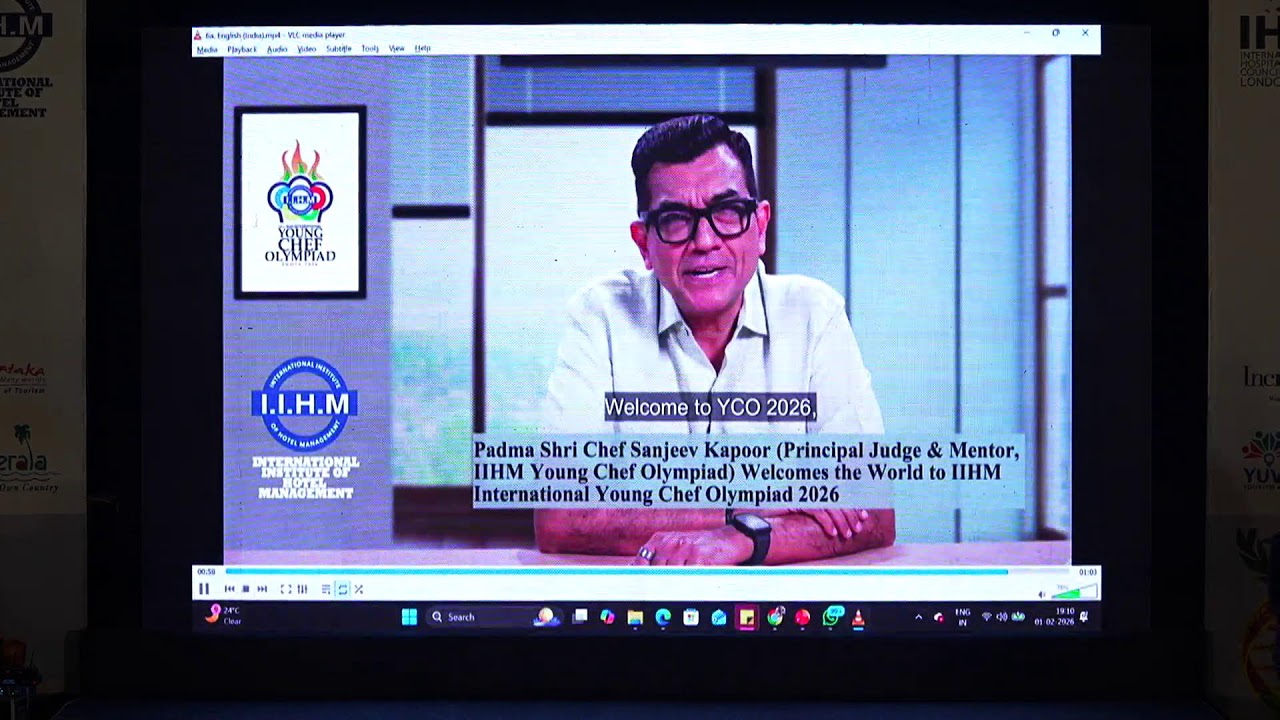This screenshot has height=720, width=1280.
Task: Open battery status in system tray
Action: click(1019, 617)
